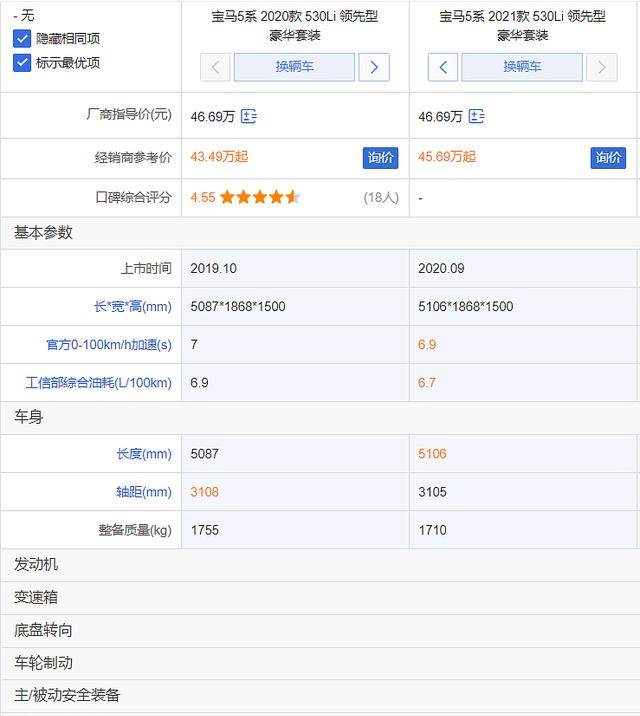Collapse the 车身 section header
Screen dimensions: 640x716
pos(320,417)
